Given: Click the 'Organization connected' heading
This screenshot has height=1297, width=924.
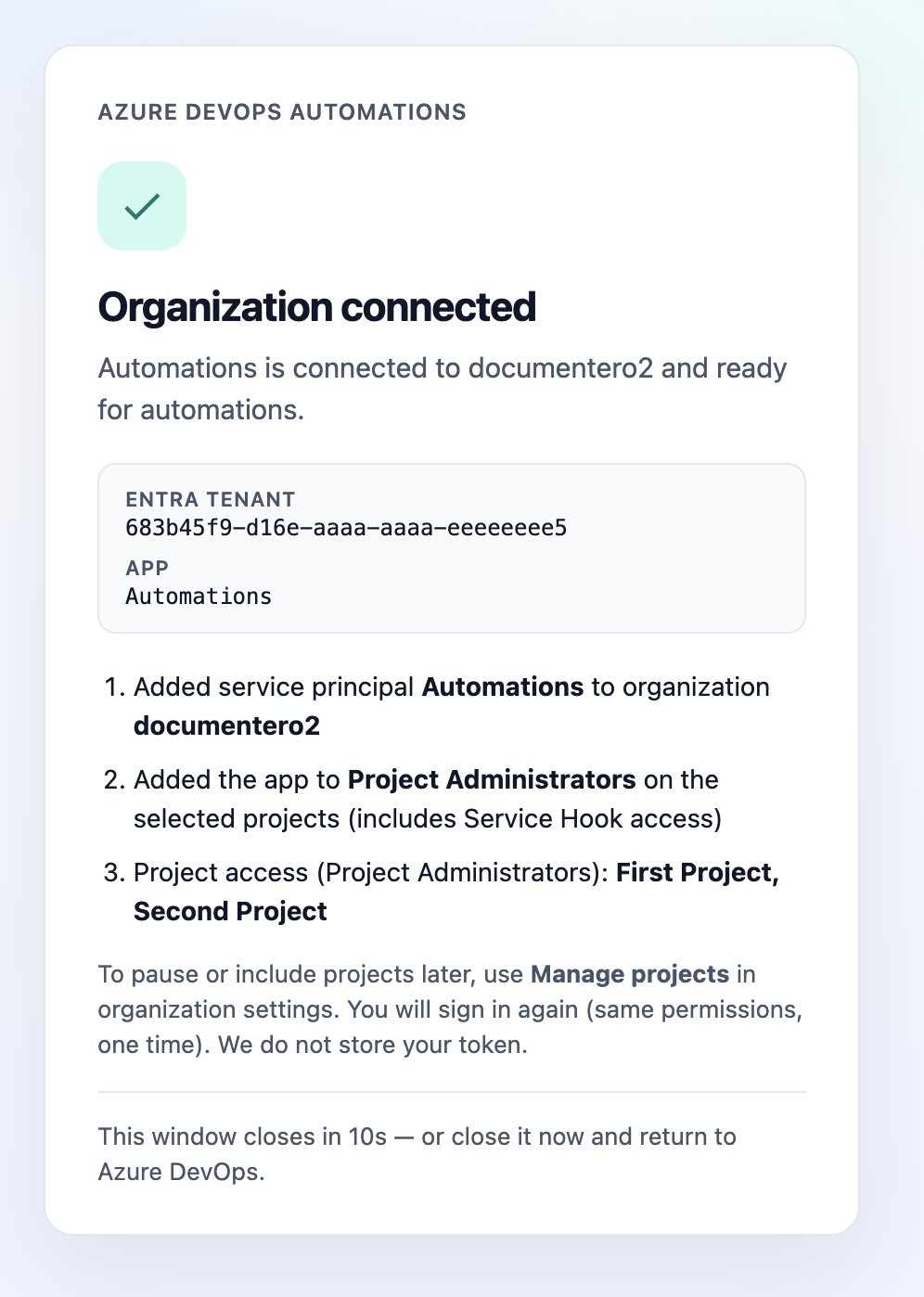Looking at the screenshot, I should pyautogui.click(x=317, y=307).
